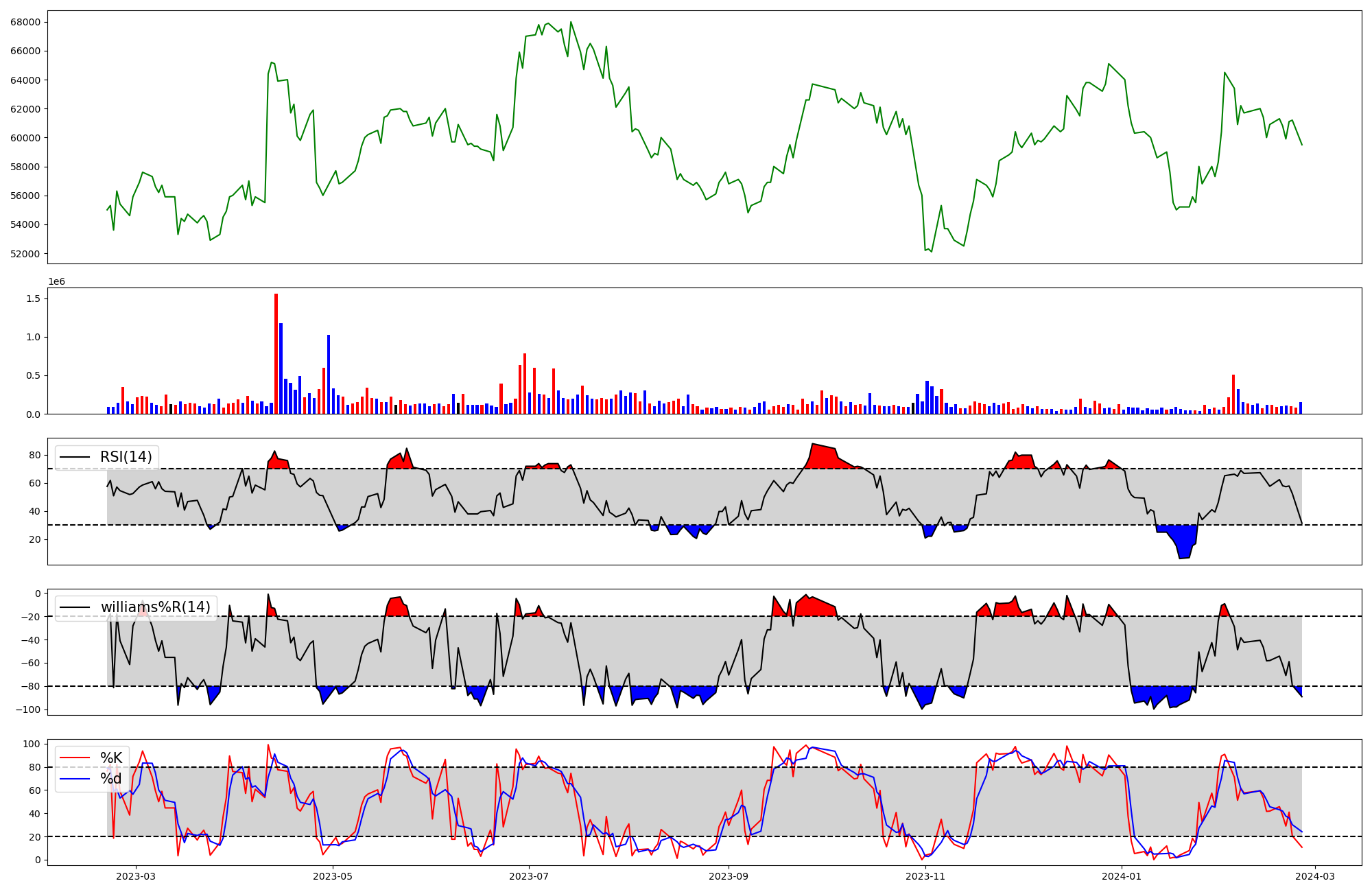Screen dimensions: 1372x892
Task: Click the %K legend entry
Action: (111, 758)
